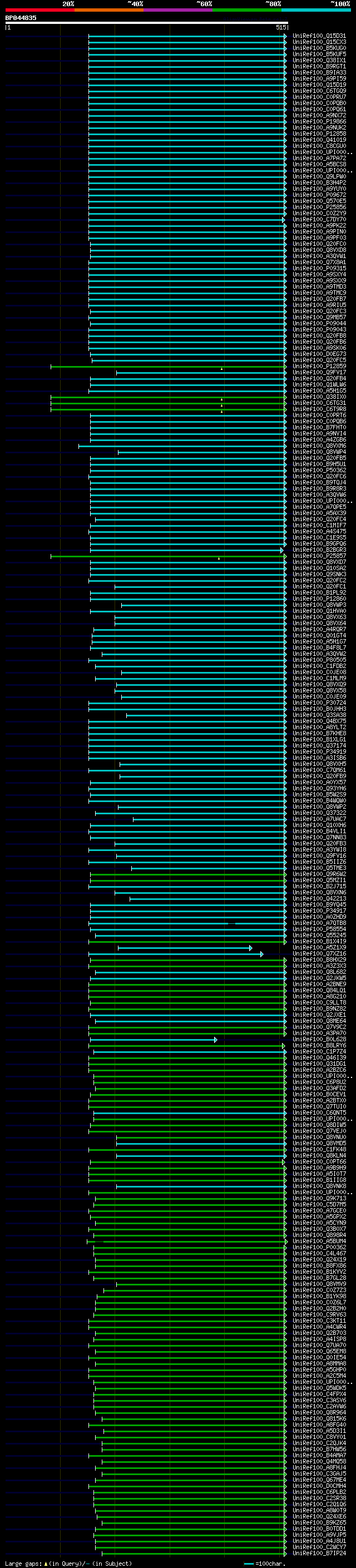Viewport: 356px width, 1568px height.
Task: Select the UniRef100_B1PL92 label
Action: point(319,593)
